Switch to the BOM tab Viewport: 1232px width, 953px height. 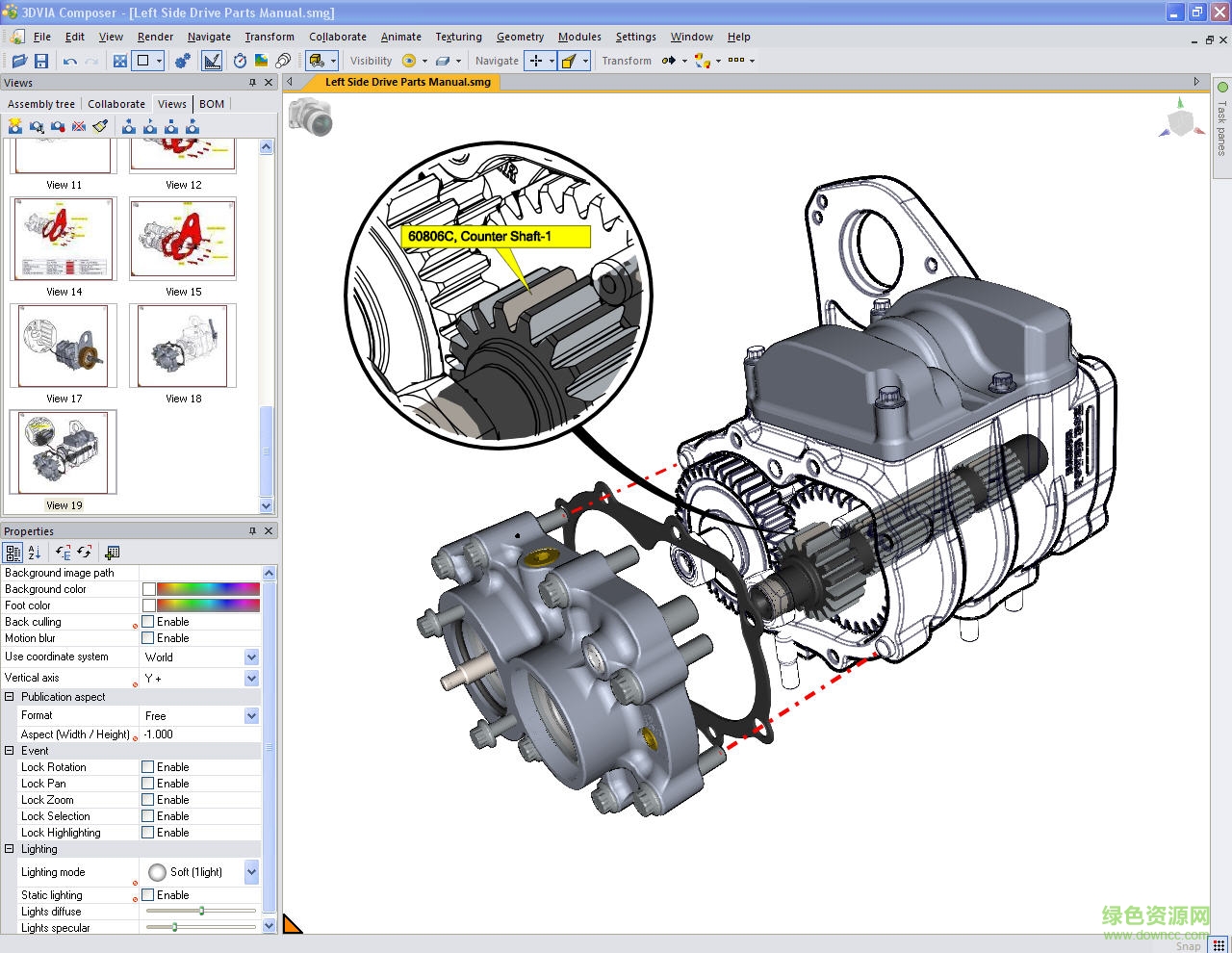211,103
